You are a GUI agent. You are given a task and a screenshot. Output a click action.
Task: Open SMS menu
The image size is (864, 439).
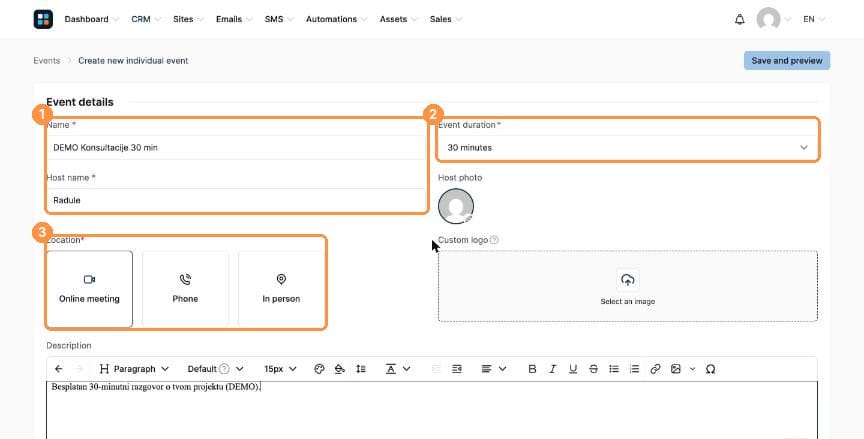(x=279, y=19)
